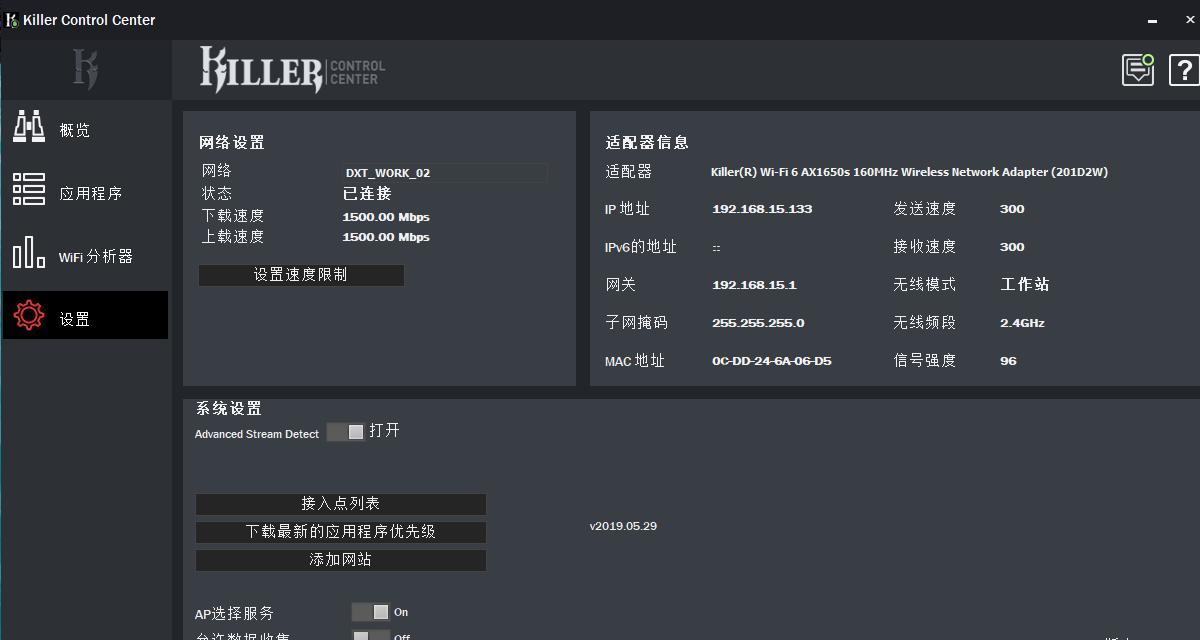The height and width of the screenshot is (640, 1200).
Task: Click the version text v2019.05.29
Action: coord(623,526)
